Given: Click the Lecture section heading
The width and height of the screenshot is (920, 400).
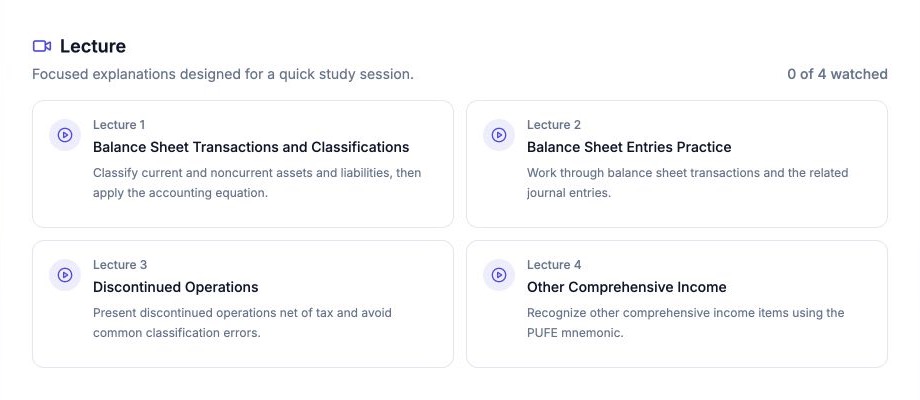Looking at the screenshot, I should coord(93,46).
